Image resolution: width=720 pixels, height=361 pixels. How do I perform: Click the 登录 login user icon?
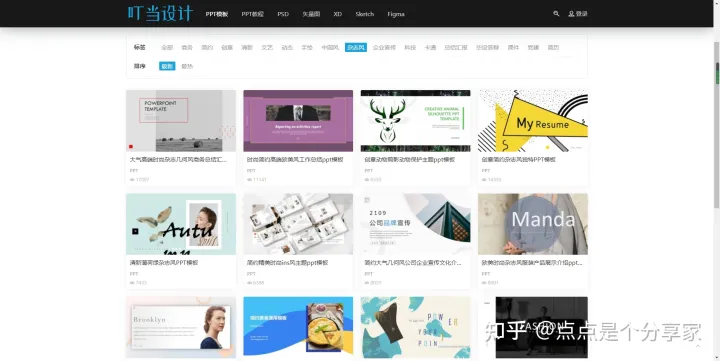click(x=571, y=14)
